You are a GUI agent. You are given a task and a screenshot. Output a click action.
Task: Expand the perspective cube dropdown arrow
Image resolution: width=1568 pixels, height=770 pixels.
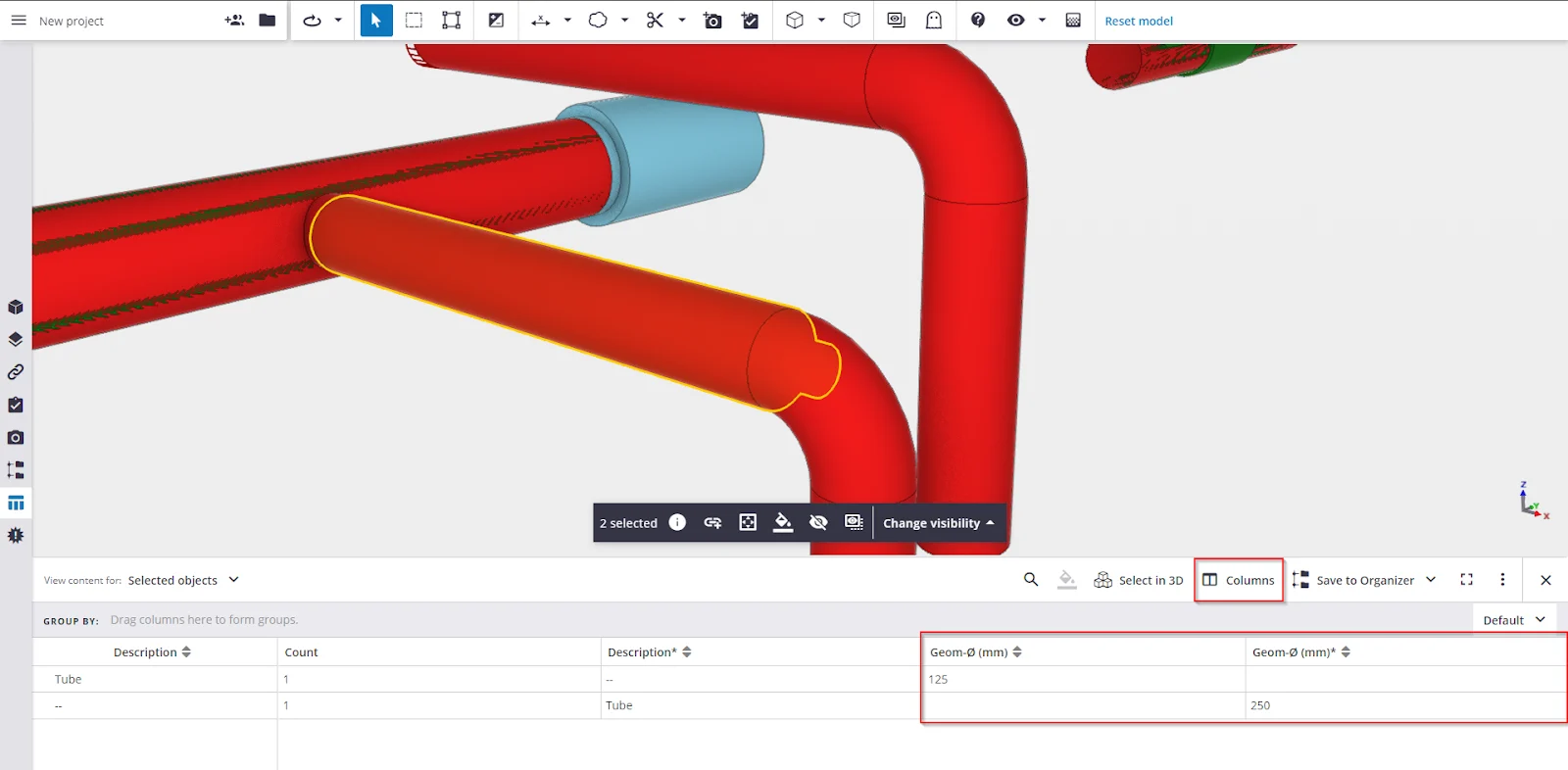pyautogui.click(x=821, y=21)
